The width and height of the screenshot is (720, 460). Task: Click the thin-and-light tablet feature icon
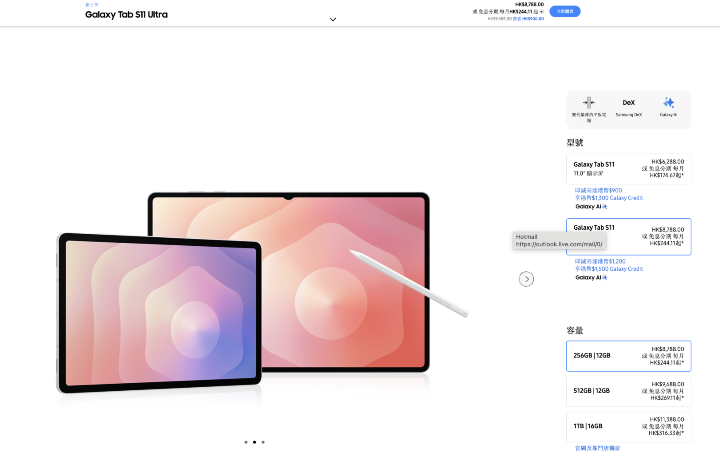[589, 103]
